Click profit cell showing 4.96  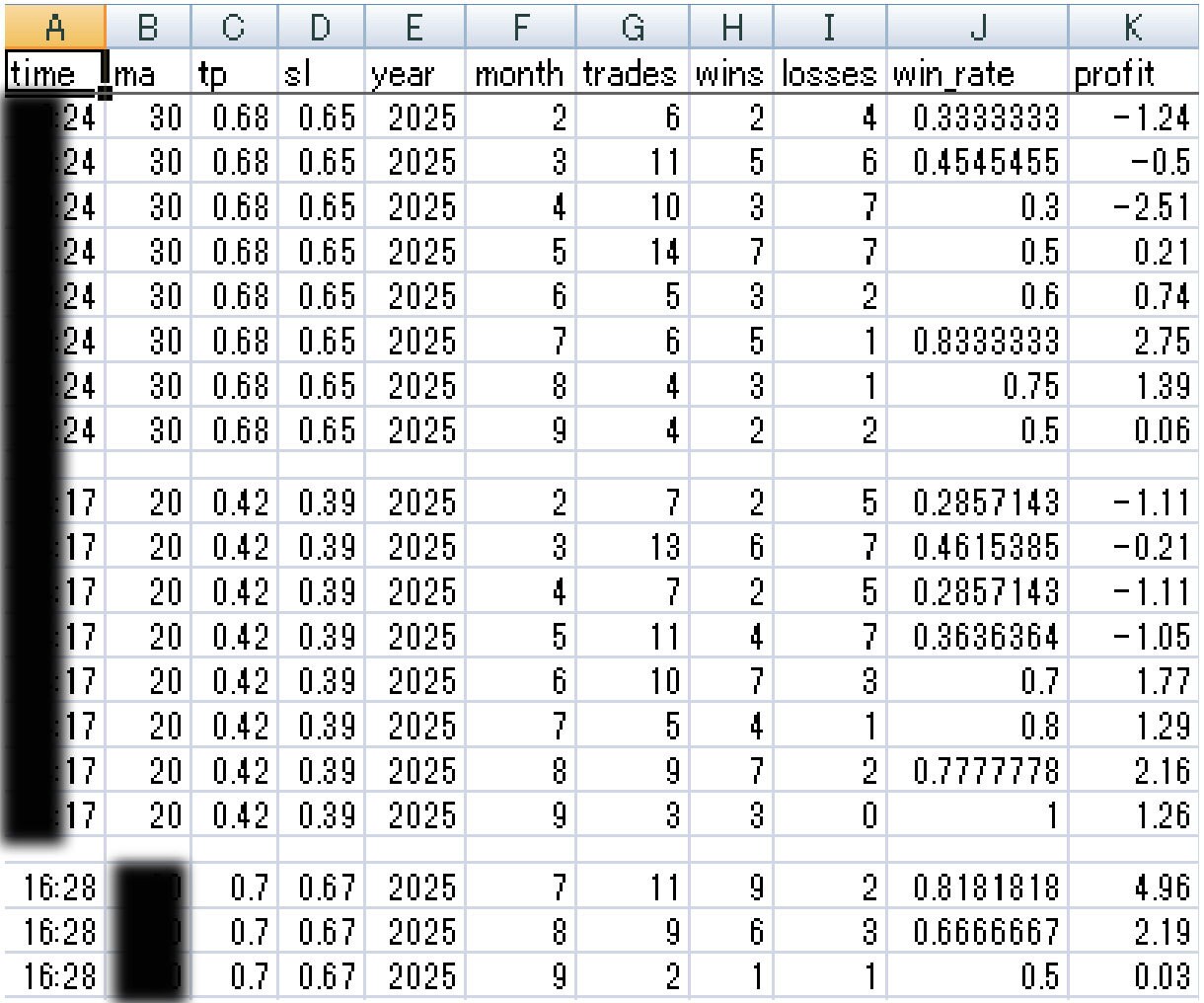click(x=1131, y=889)
